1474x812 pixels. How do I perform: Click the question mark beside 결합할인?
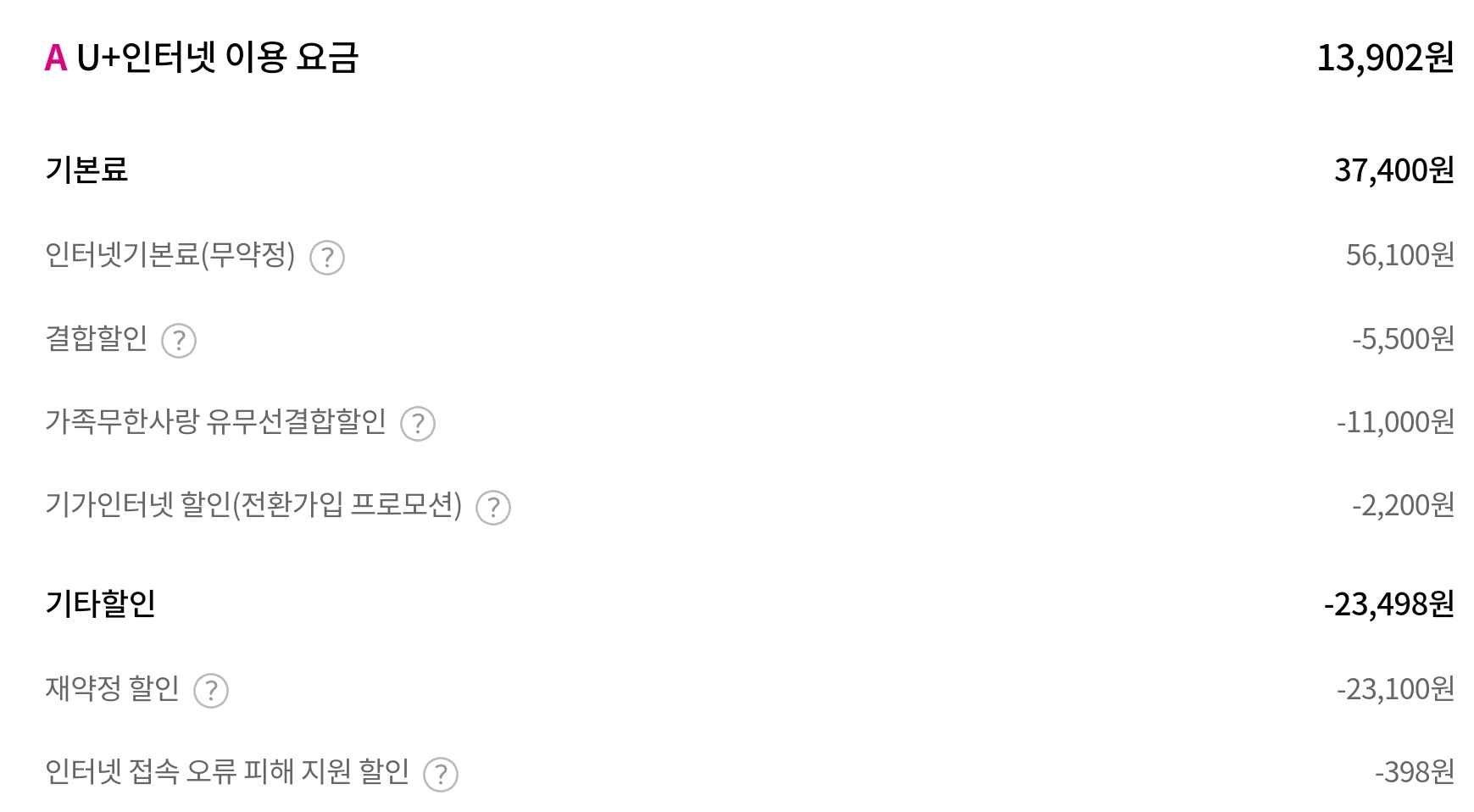tap(179, 341)
